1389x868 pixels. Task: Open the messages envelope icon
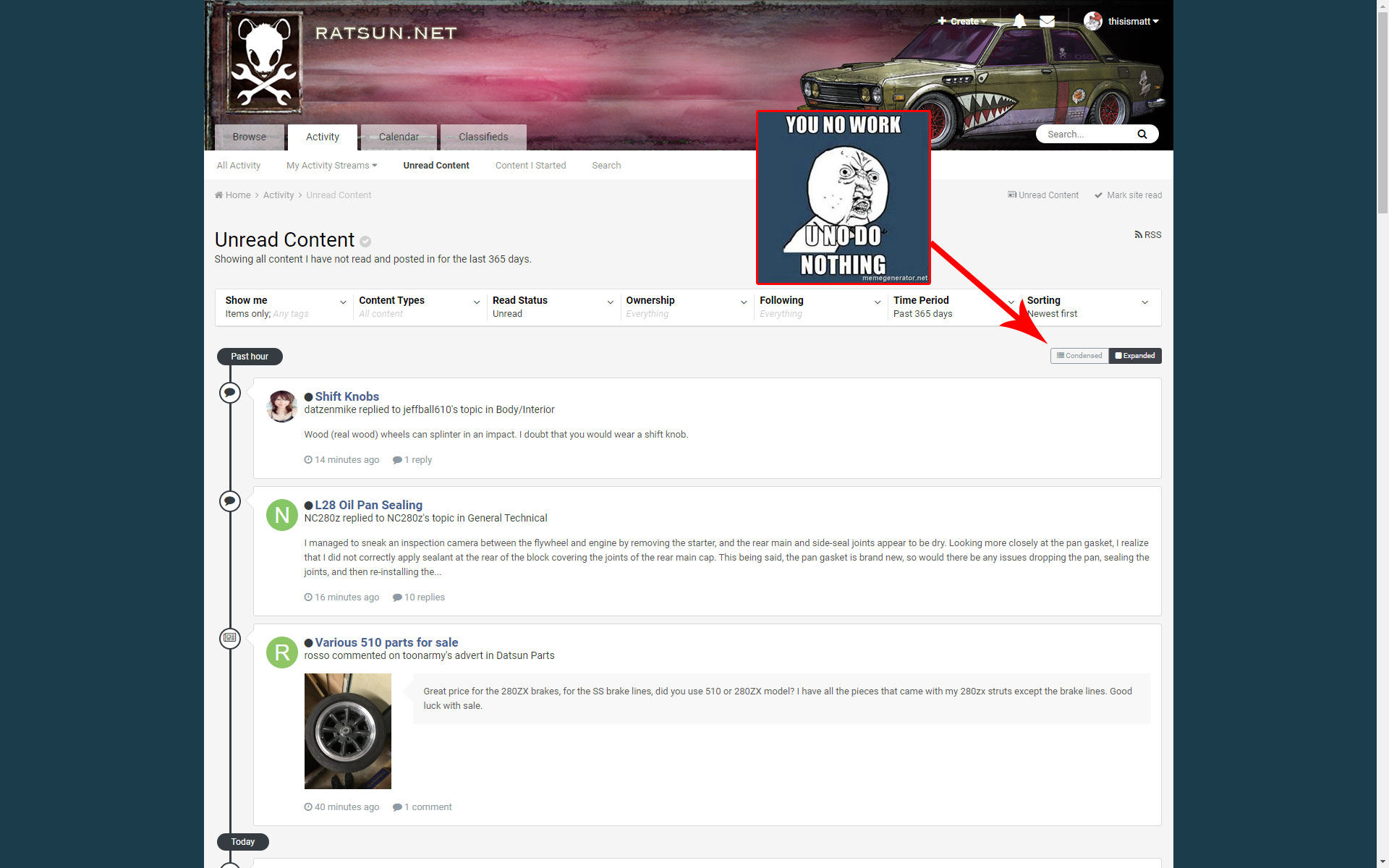click(x=1047, y=21)
